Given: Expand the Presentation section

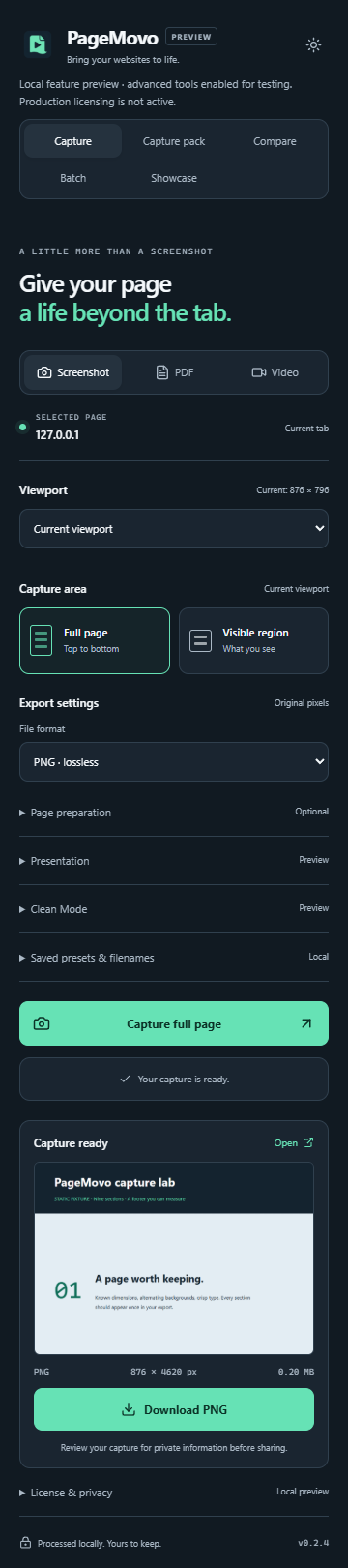Looking at the screenshot, I should pyautogui.click(x=174, y=861).
